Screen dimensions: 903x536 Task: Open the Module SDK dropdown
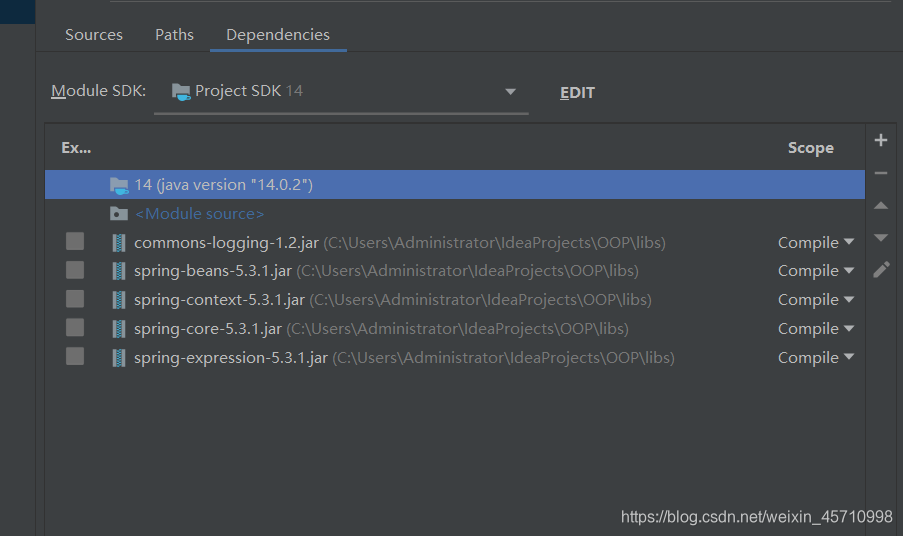pyautogui.click(x=341, y=92)
